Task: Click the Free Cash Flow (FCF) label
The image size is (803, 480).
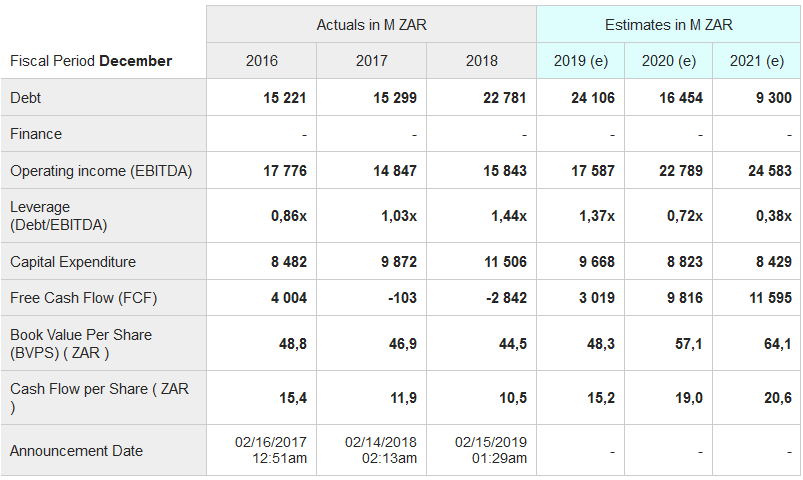Action: (x=84, y=298)
